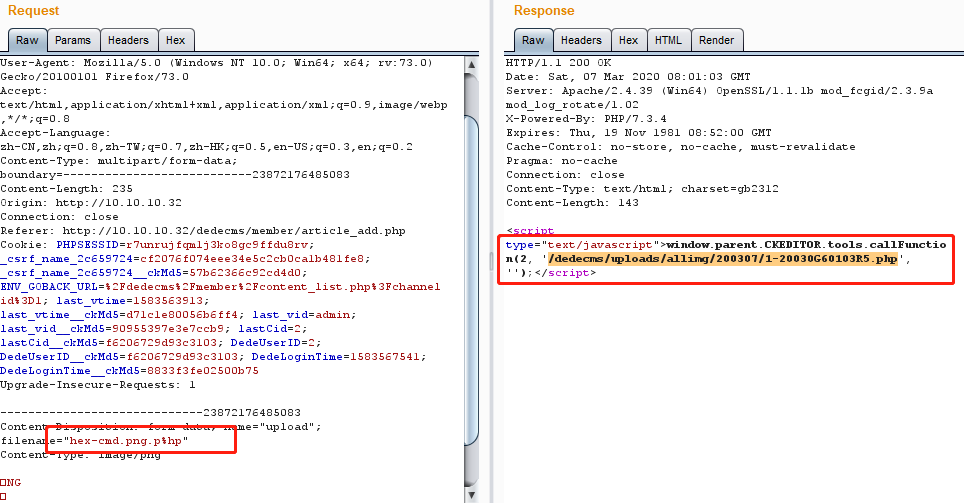
Task: Click the filename hex-cmd.png.p%hp value
Action: (125, 441)
